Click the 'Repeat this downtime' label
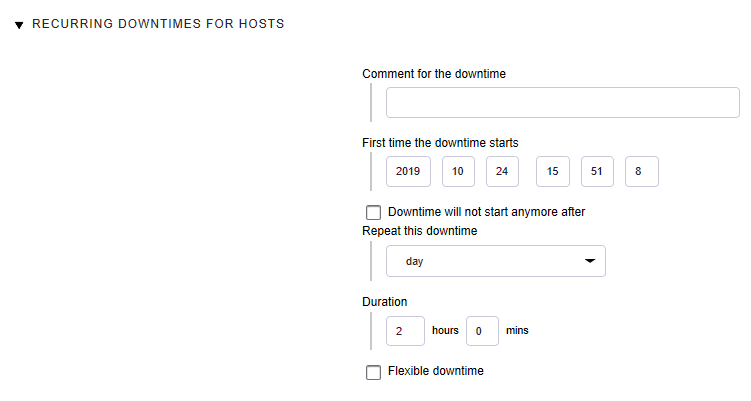This screenshot has width=751, height=401. (x=419, y=231)
